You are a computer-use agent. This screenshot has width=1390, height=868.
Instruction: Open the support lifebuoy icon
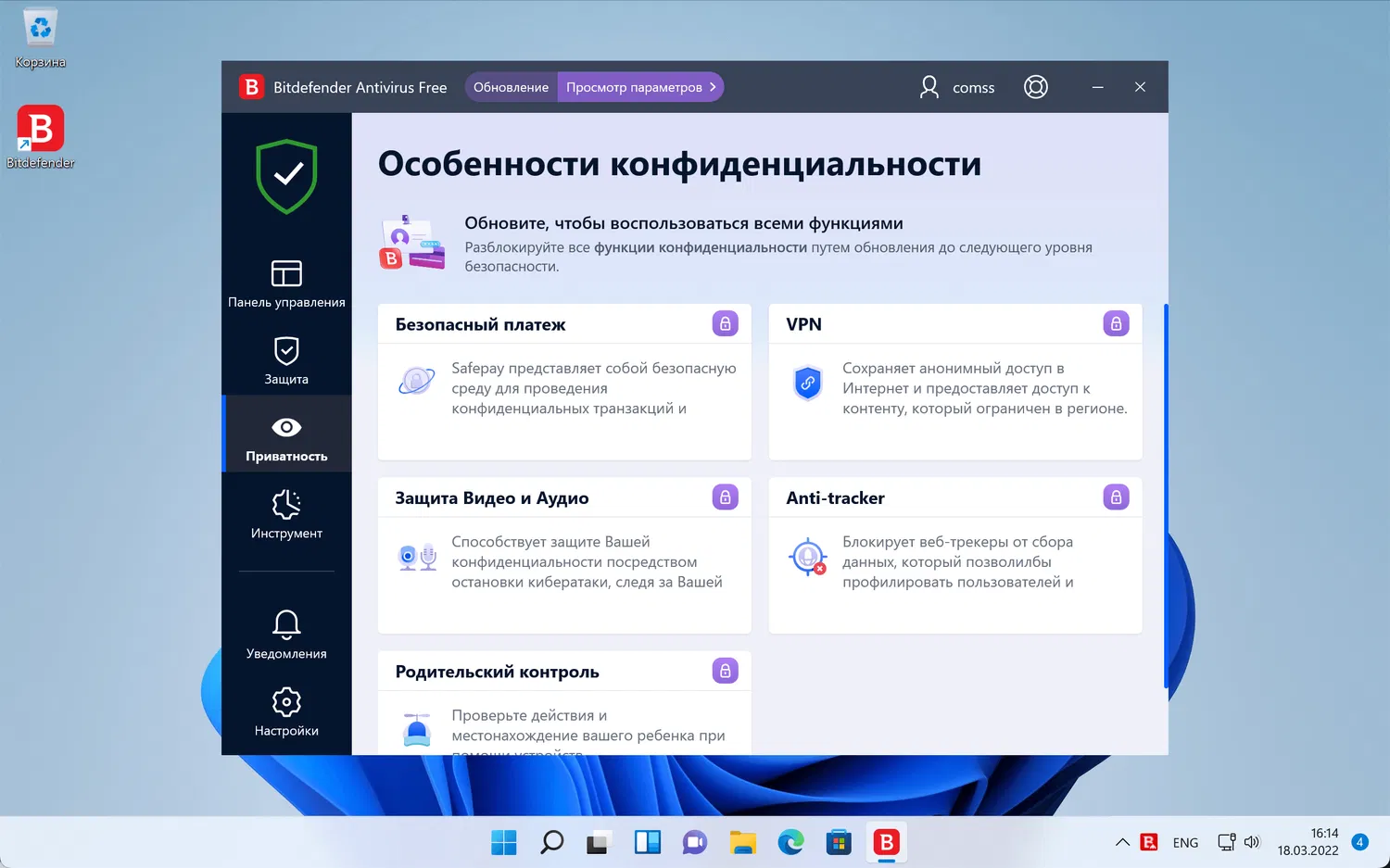point(1036,87)
